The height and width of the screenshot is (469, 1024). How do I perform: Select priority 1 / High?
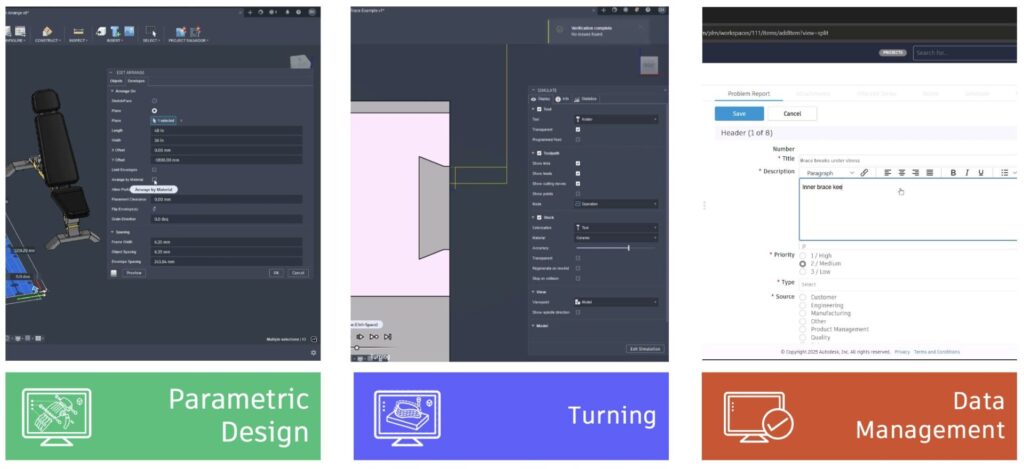[803, 255]
